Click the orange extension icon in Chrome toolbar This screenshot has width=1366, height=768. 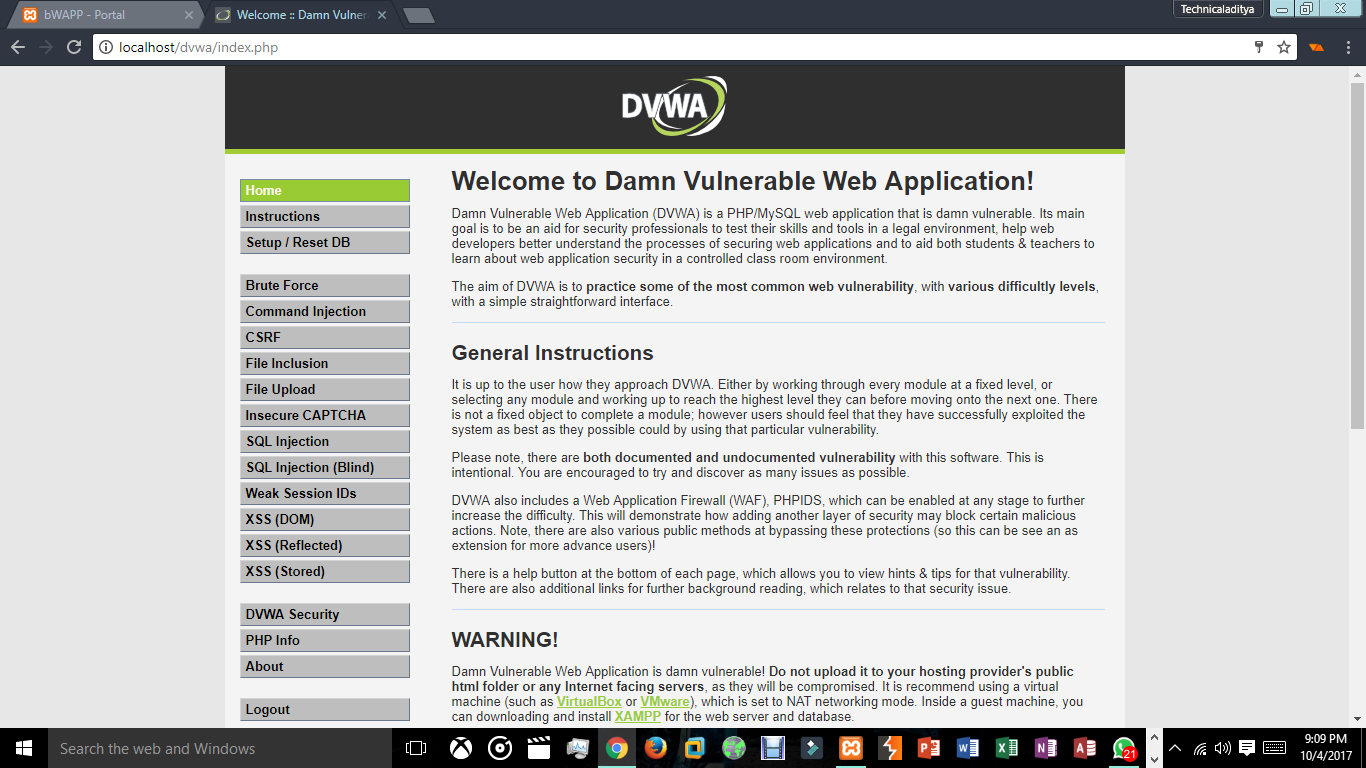pos(1317,47)
